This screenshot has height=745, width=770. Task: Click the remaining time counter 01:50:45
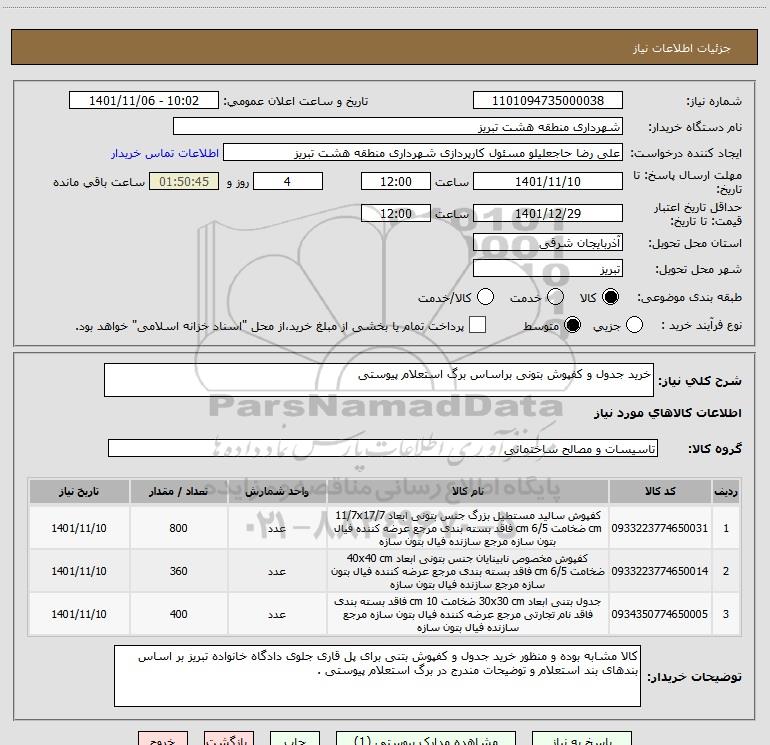click(184, 181)
